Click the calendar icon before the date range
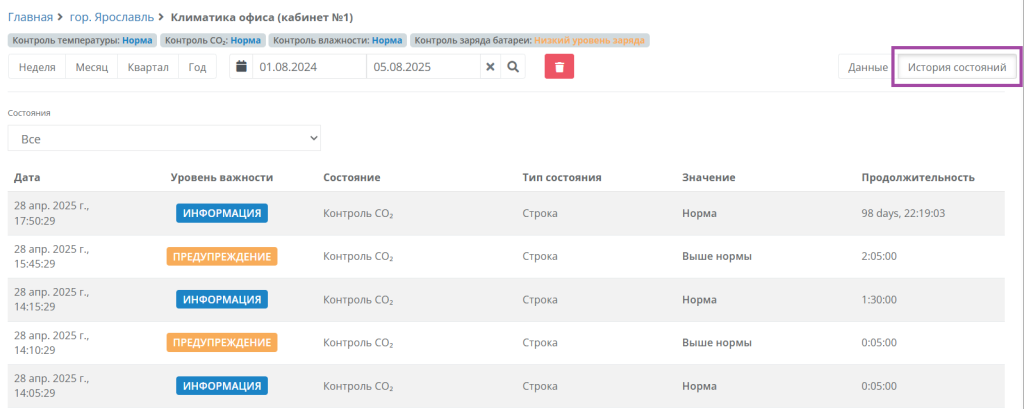The image size is (1024, 409). point(242,67)
